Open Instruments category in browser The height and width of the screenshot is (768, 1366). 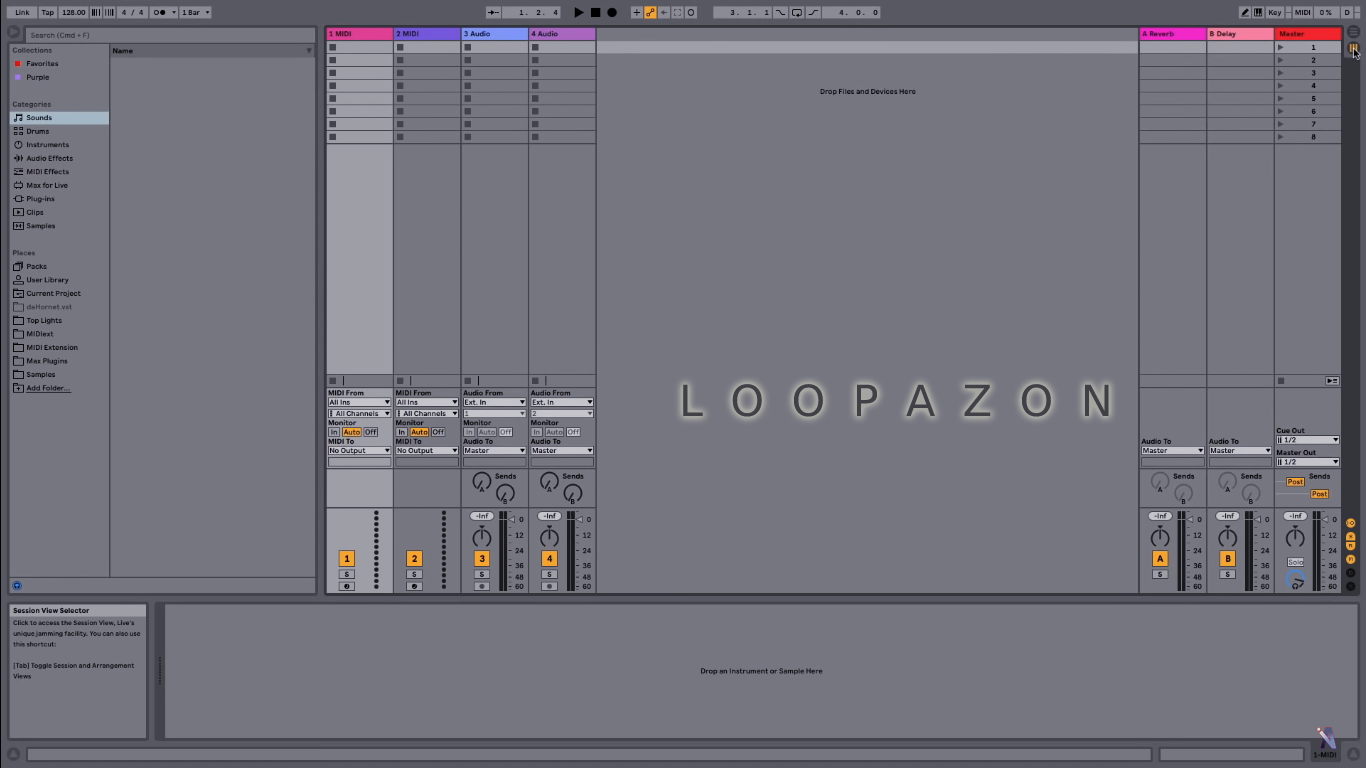pos(59,145)
